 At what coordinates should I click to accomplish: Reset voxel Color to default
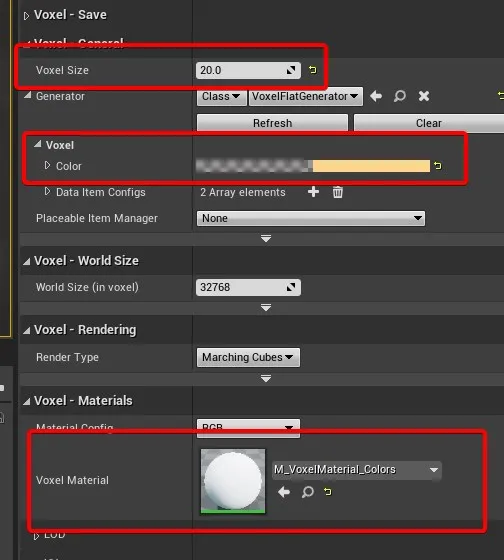[x=438, y=166]
